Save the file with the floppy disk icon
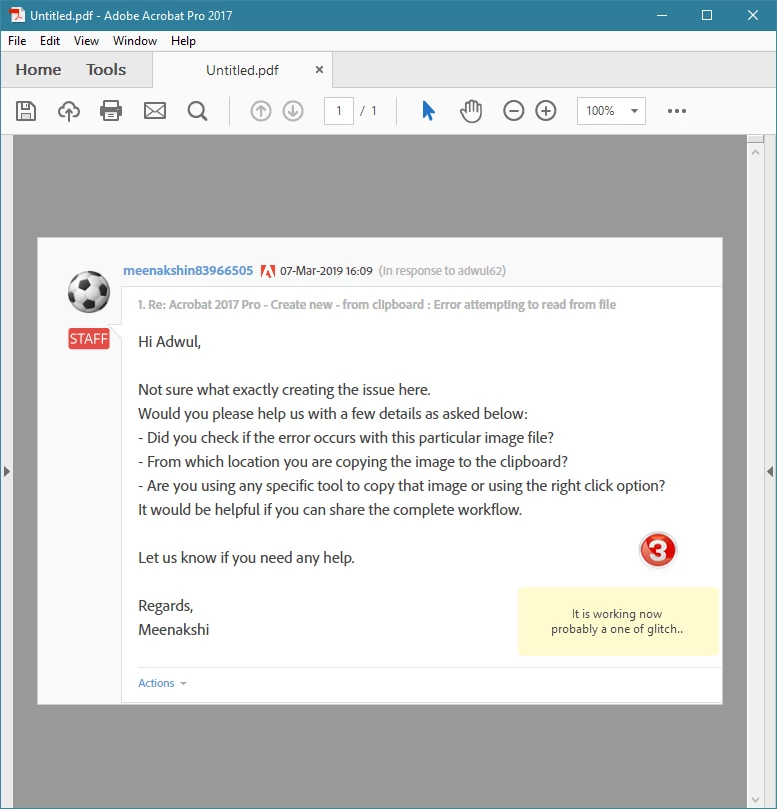This screenshot has height=809, width=777. [26, 111]
